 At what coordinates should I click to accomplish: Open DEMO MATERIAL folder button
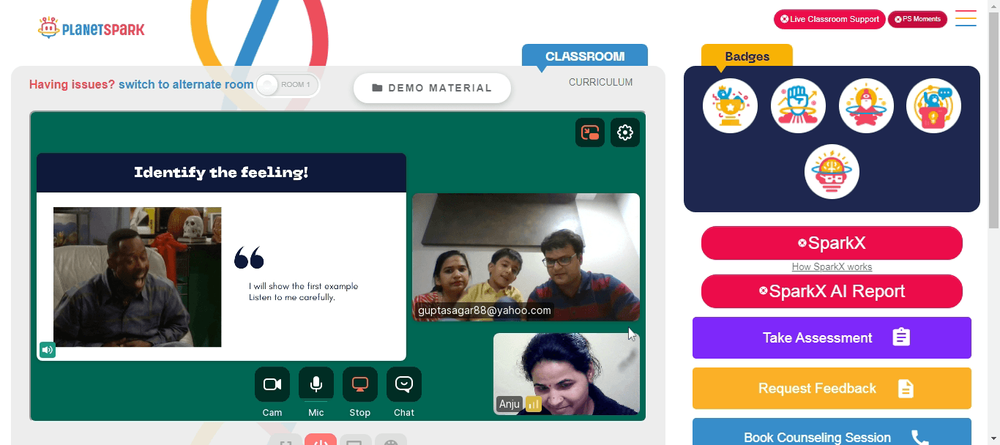coord(432,88)
